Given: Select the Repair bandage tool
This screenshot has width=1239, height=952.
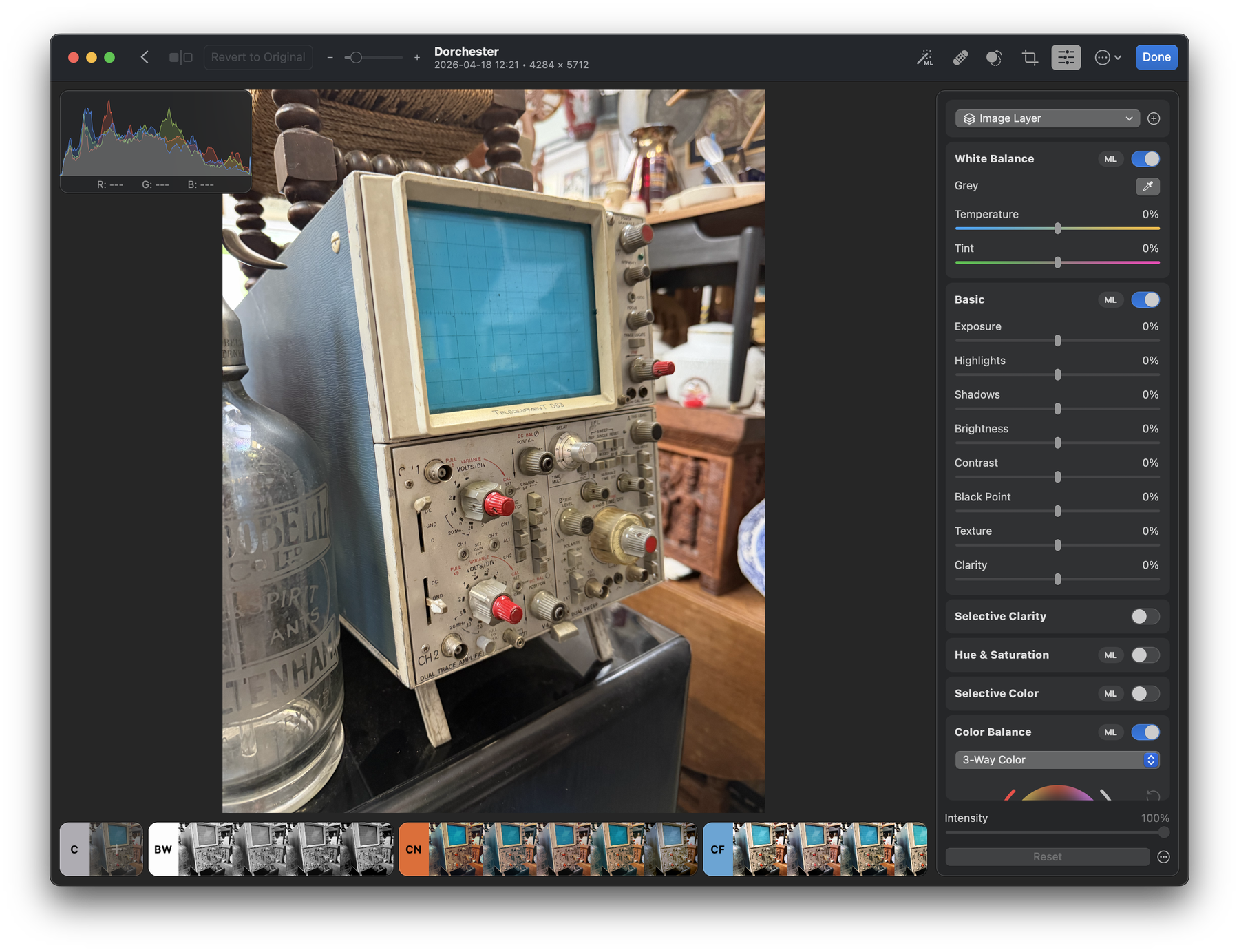Looking at the screenshot, I should point(960,58).
